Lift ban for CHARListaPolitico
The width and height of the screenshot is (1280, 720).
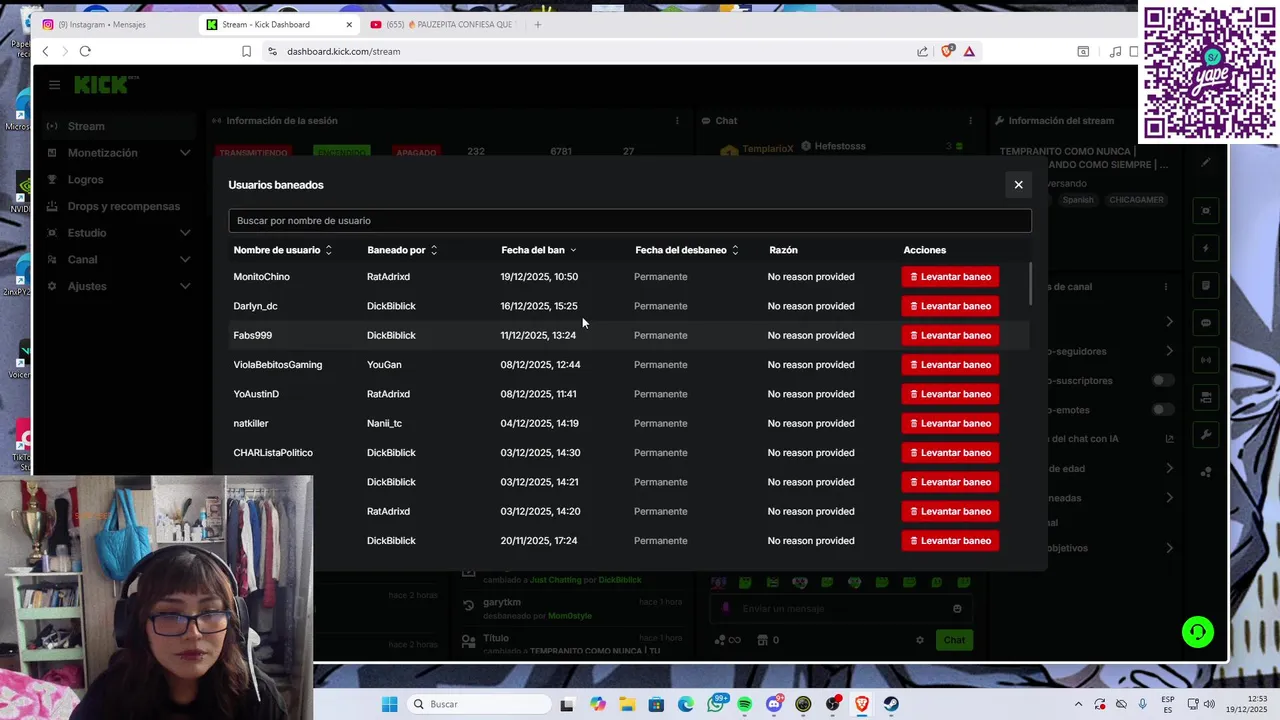pos(950,453)
